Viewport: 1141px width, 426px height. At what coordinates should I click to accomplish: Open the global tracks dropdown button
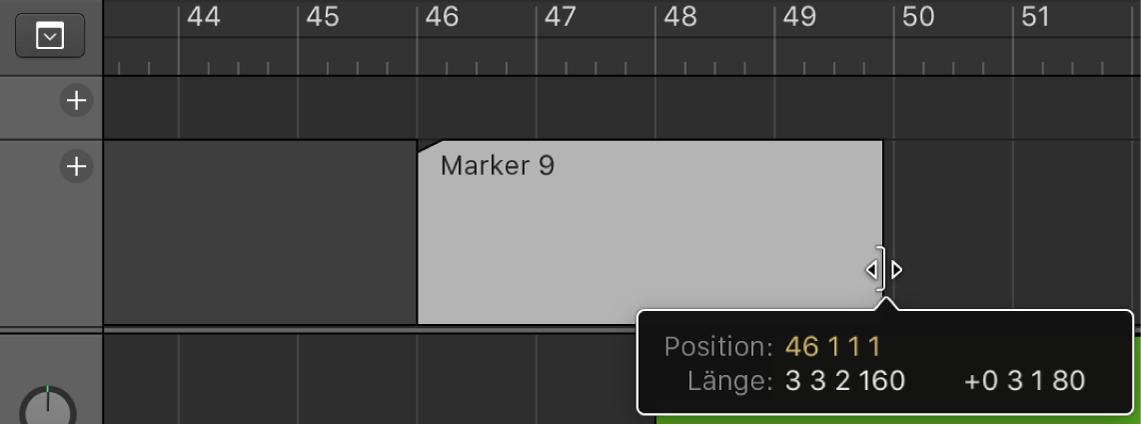pyautogui.click(x=50, y=37)
